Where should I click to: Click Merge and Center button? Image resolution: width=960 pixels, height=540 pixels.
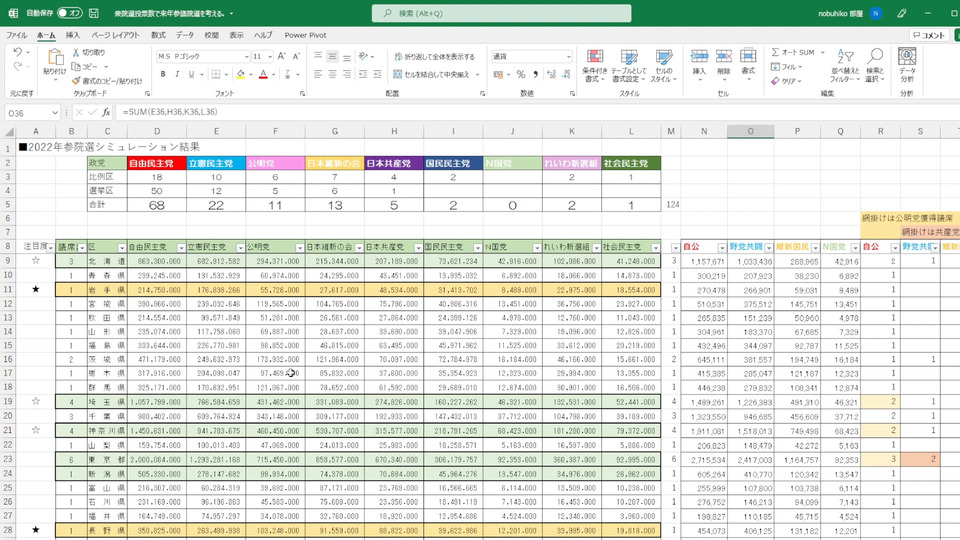pos(431,74)
